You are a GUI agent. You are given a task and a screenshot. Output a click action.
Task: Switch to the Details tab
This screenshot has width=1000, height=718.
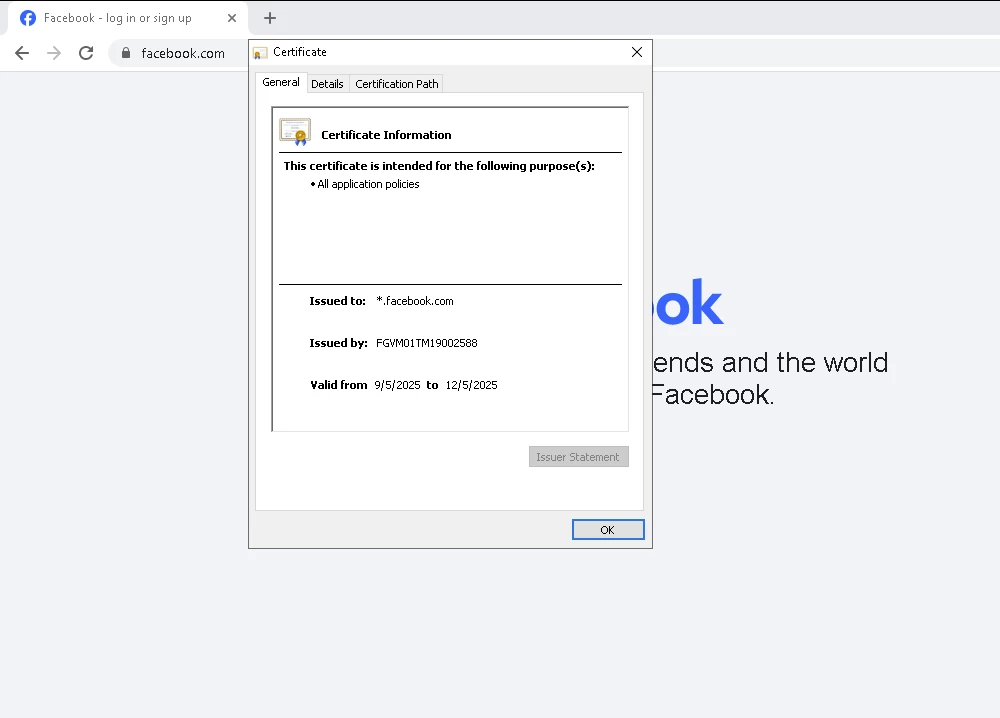click(x=327, y=84)
